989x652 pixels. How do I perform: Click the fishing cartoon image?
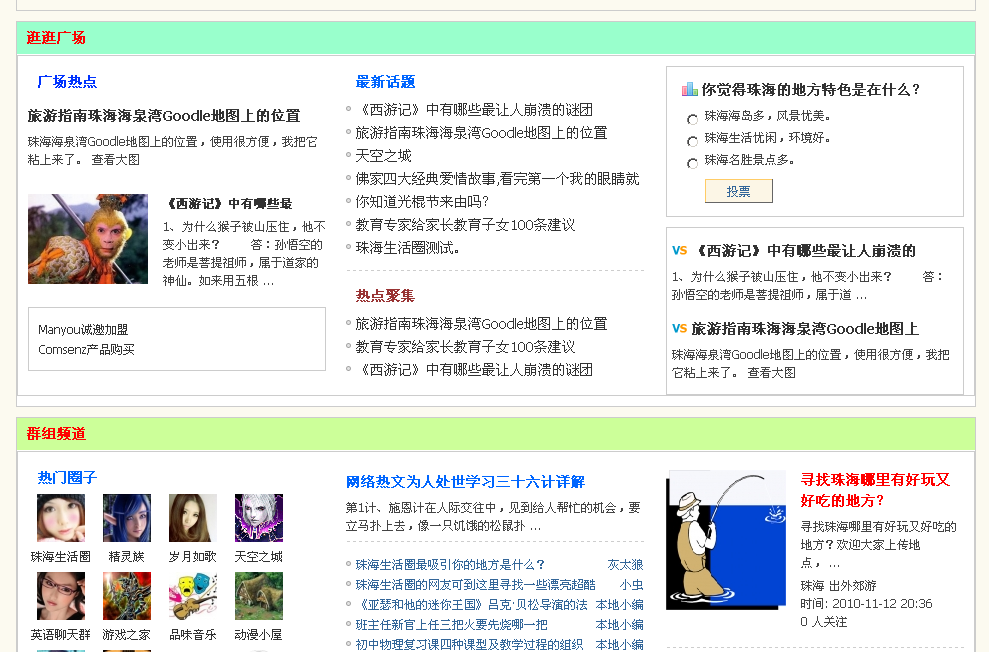[725, 538]
